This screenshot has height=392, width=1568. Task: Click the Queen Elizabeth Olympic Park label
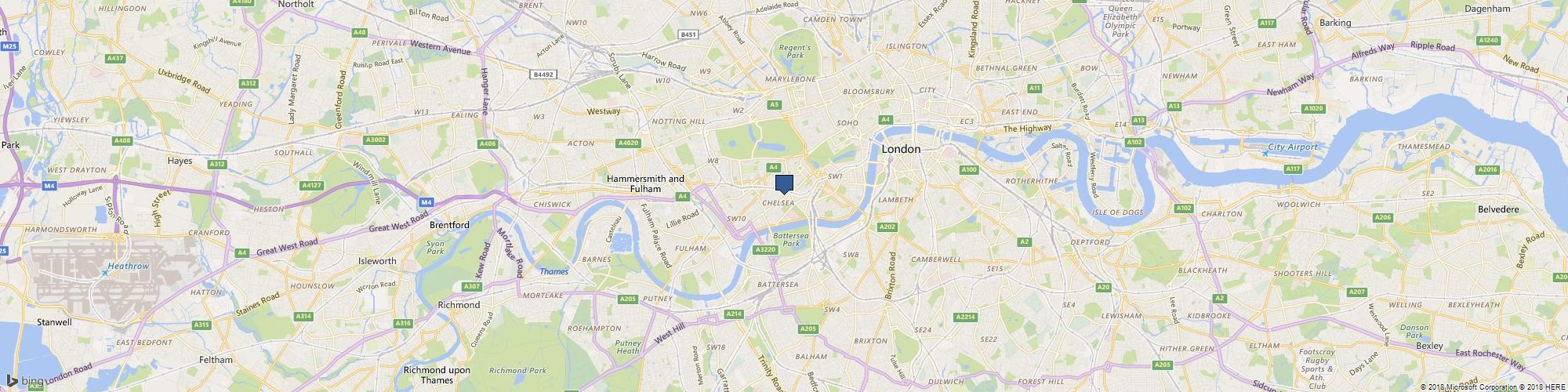[x=1121, y=21]
